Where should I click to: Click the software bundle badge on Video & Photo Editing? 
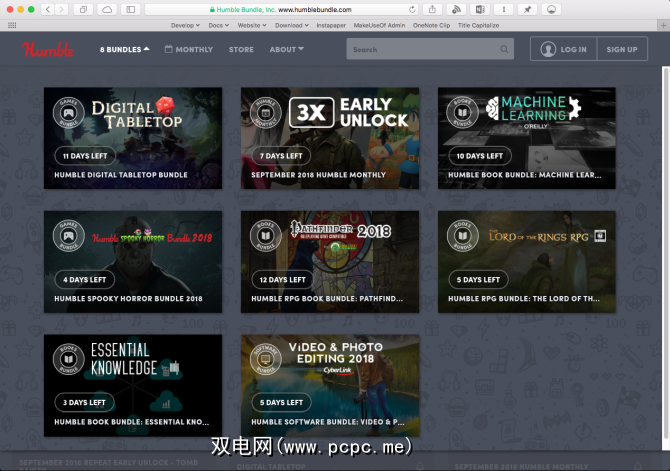pos(265,359)
